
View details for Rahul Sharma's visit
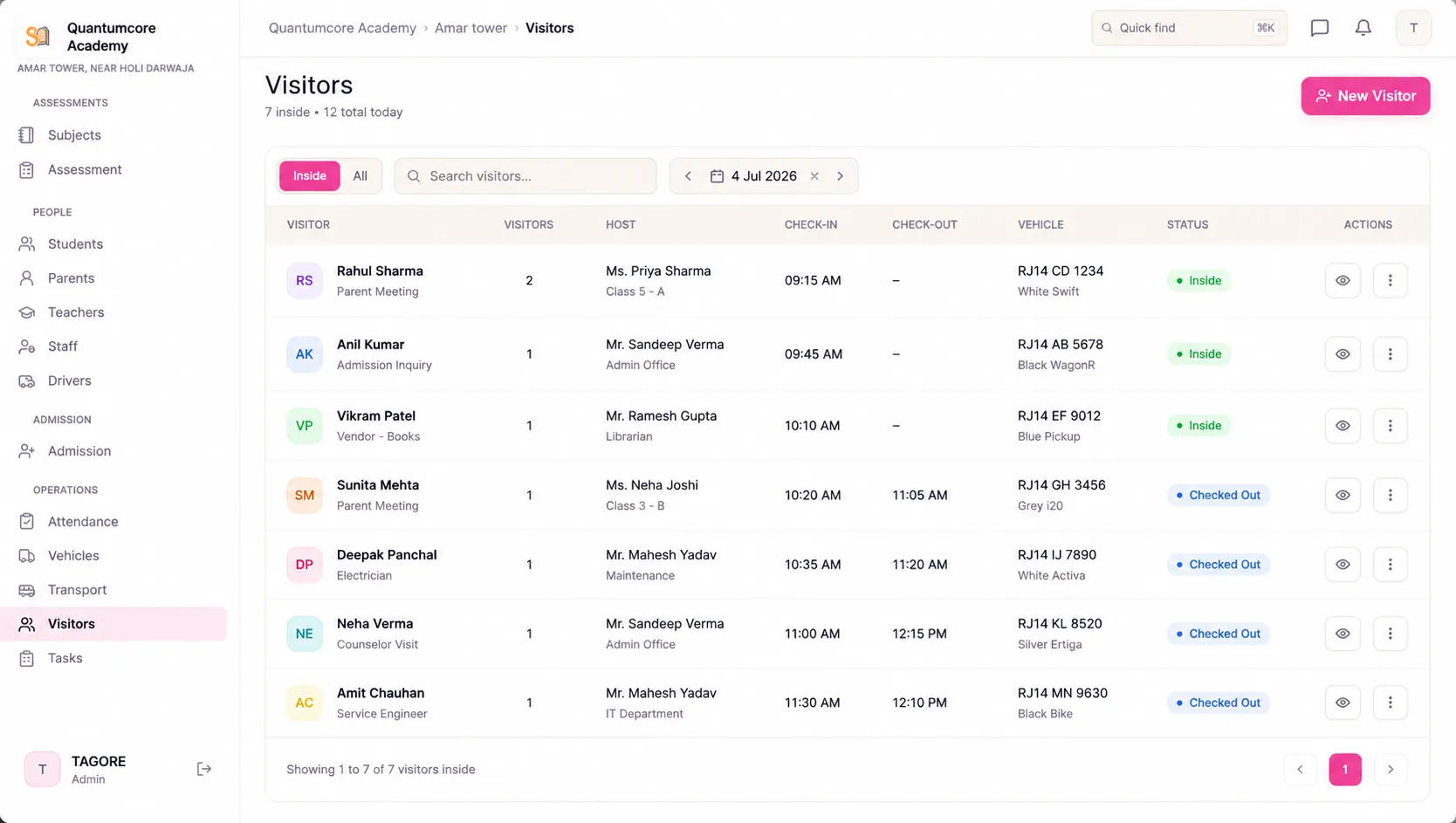click(x=1343, y=281)
